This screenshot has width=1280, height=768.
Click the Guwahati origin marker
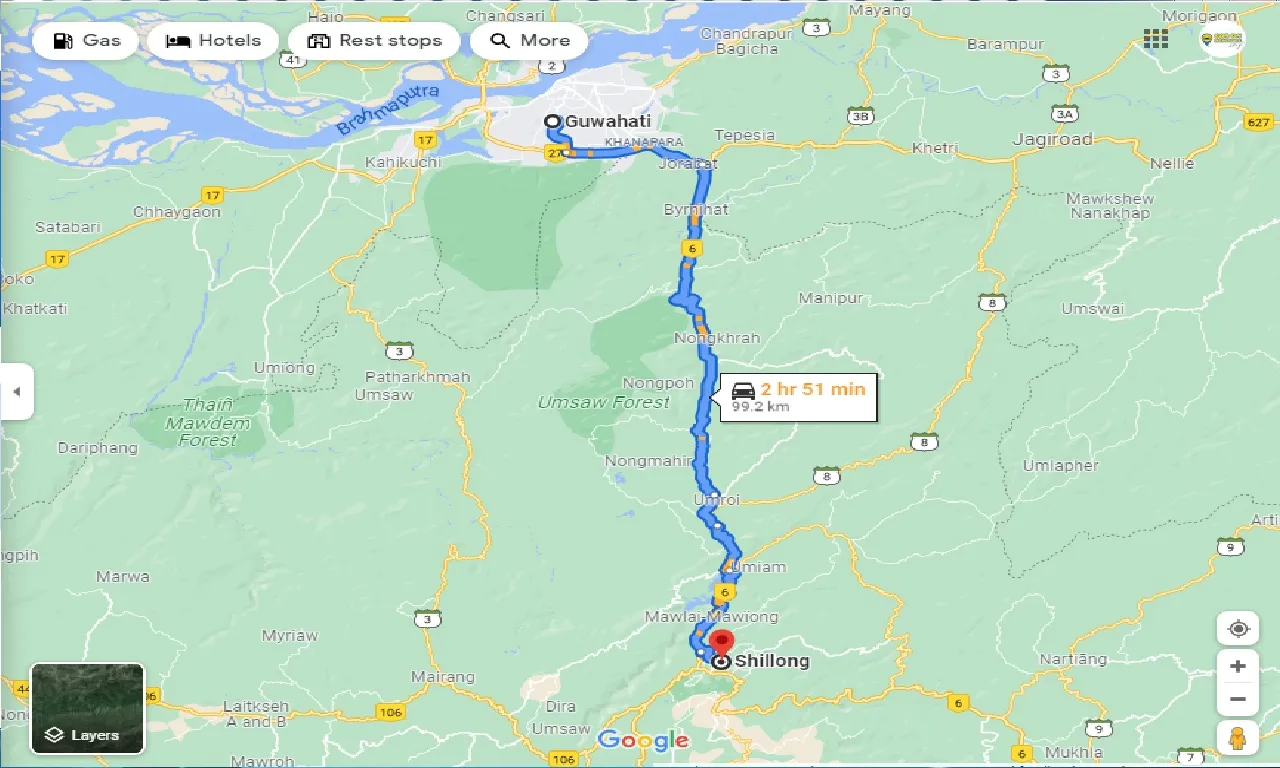552,122
